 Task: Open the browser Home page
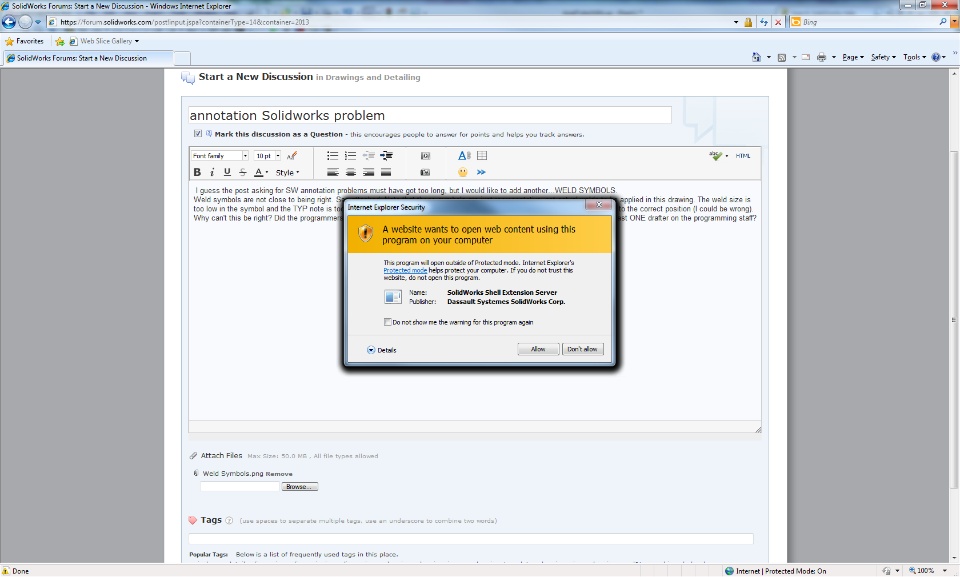pyautogui.click(x=756, y=57)
